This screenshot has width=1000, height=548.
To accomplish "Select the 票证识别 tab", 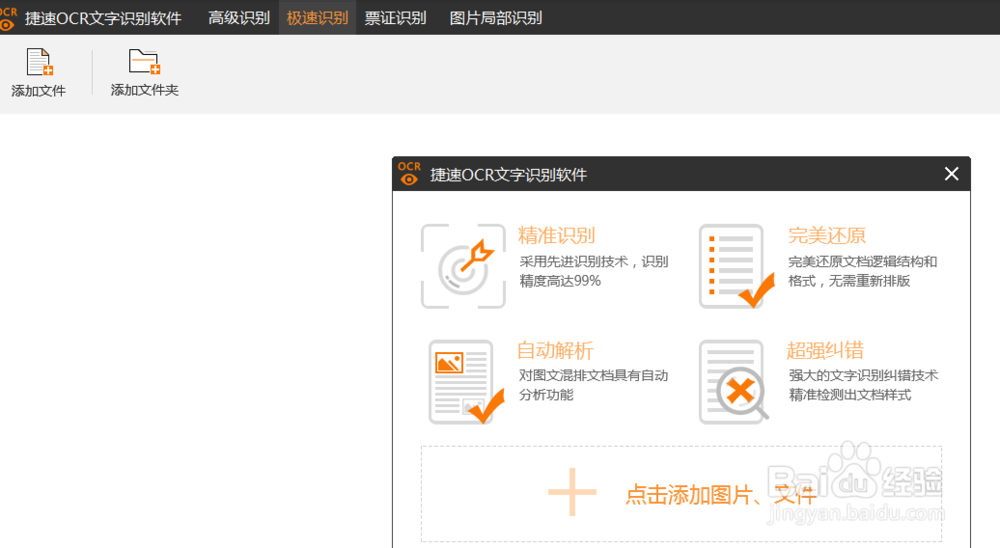I will coord(395,18).
